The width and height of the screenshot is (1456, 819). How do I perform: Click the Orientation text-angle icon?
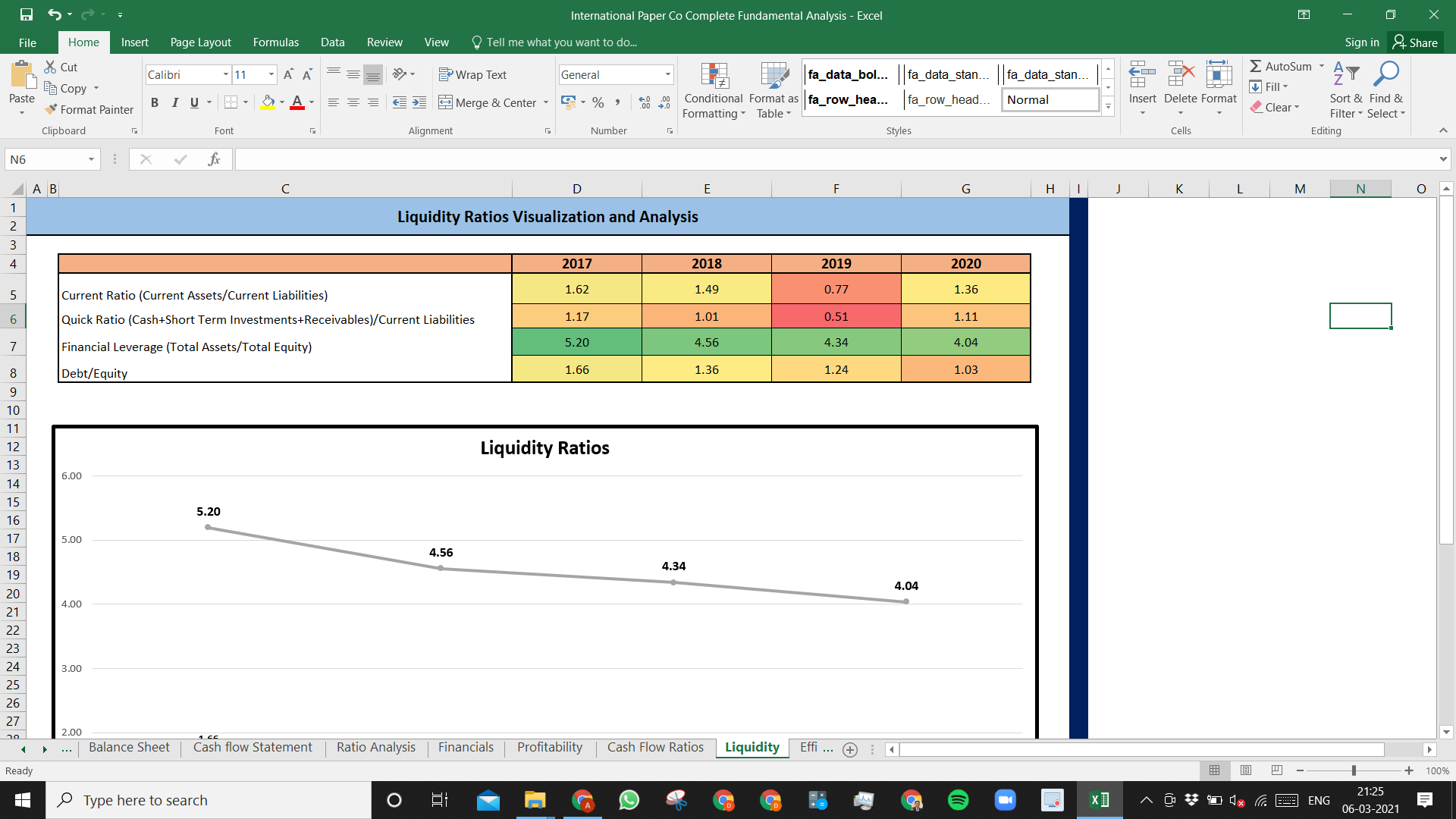[x=400, y=74]
